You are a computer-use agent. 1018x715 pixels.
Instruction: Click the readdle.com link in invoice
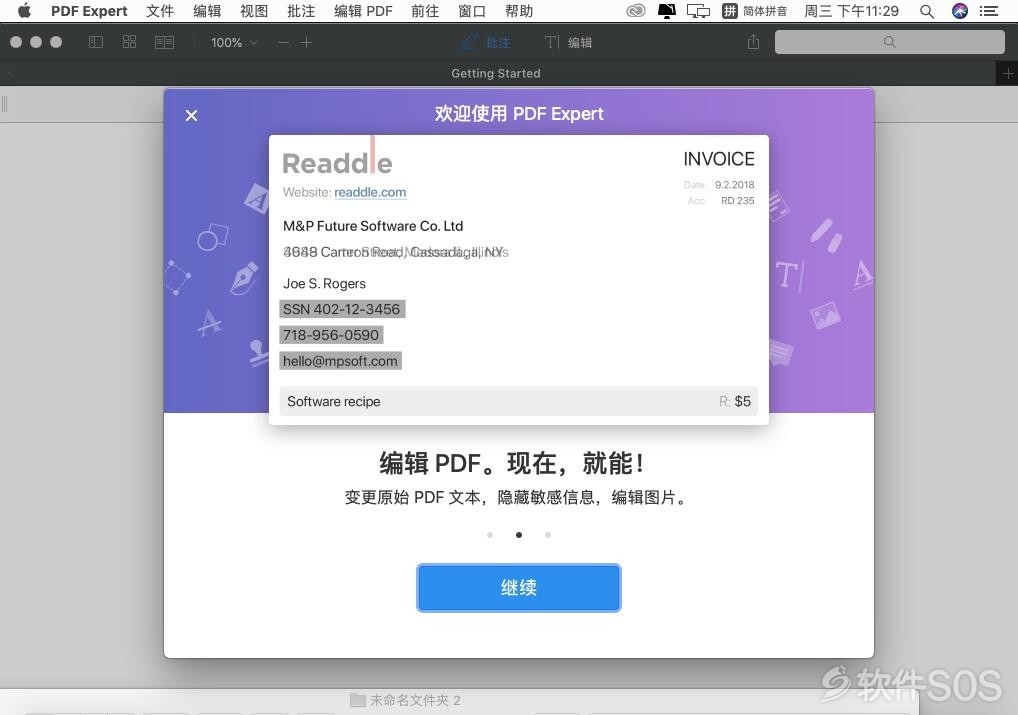370,192
